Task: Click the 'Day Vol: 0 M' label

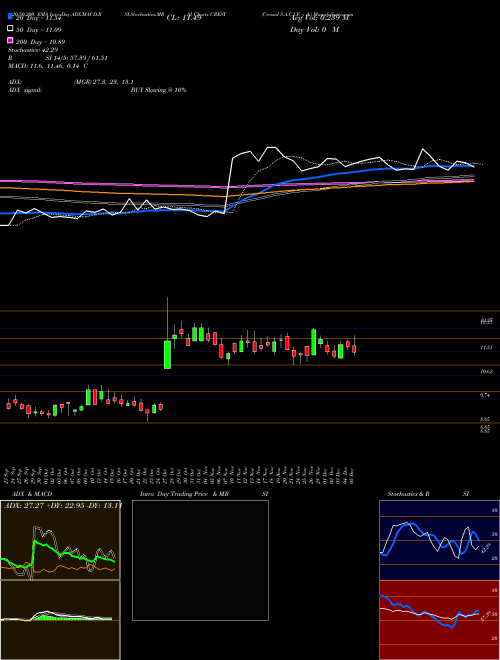Action: coord(314,30)
